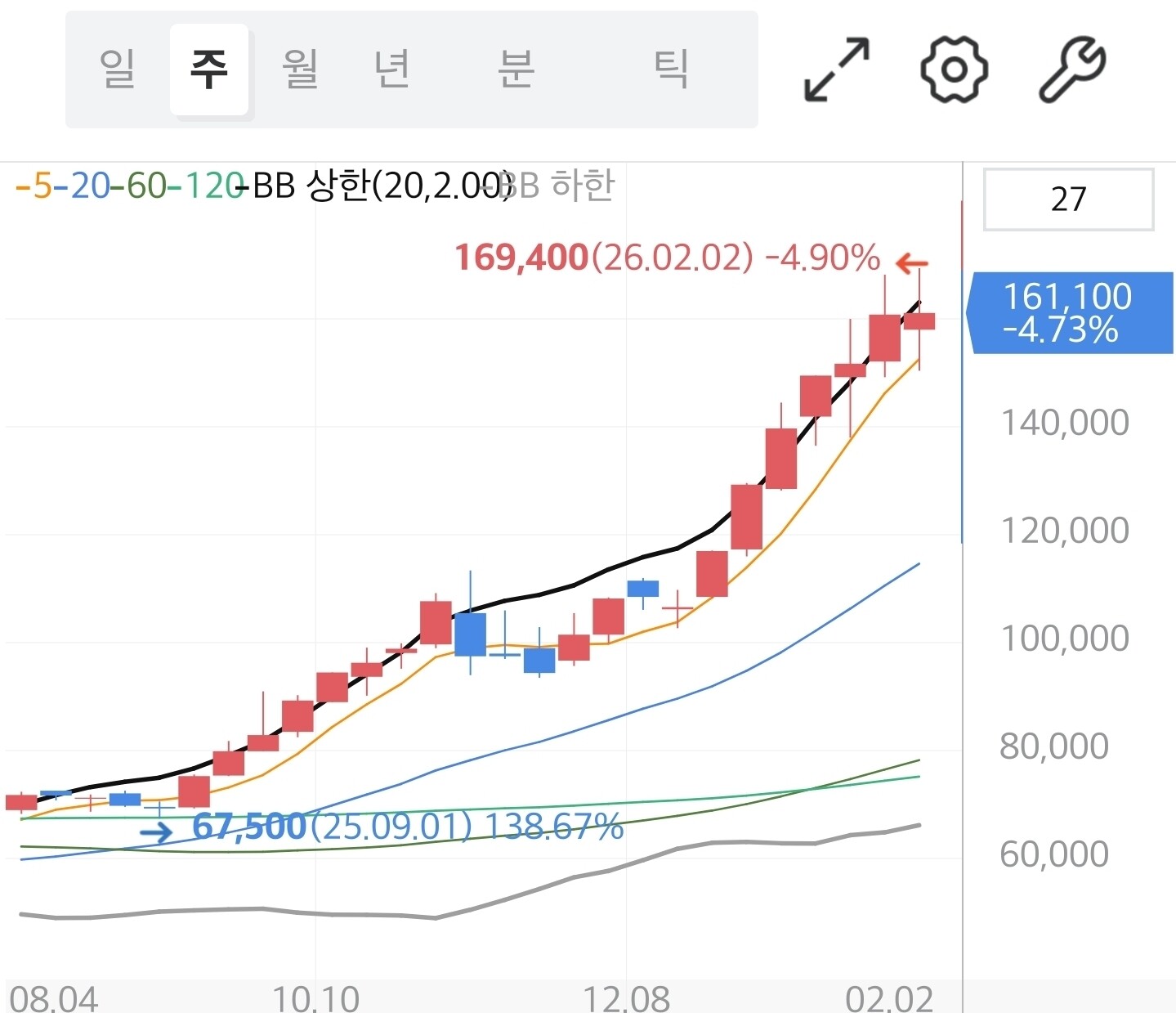Switch to the 년 (yearly) chart tab

[392, 69]
